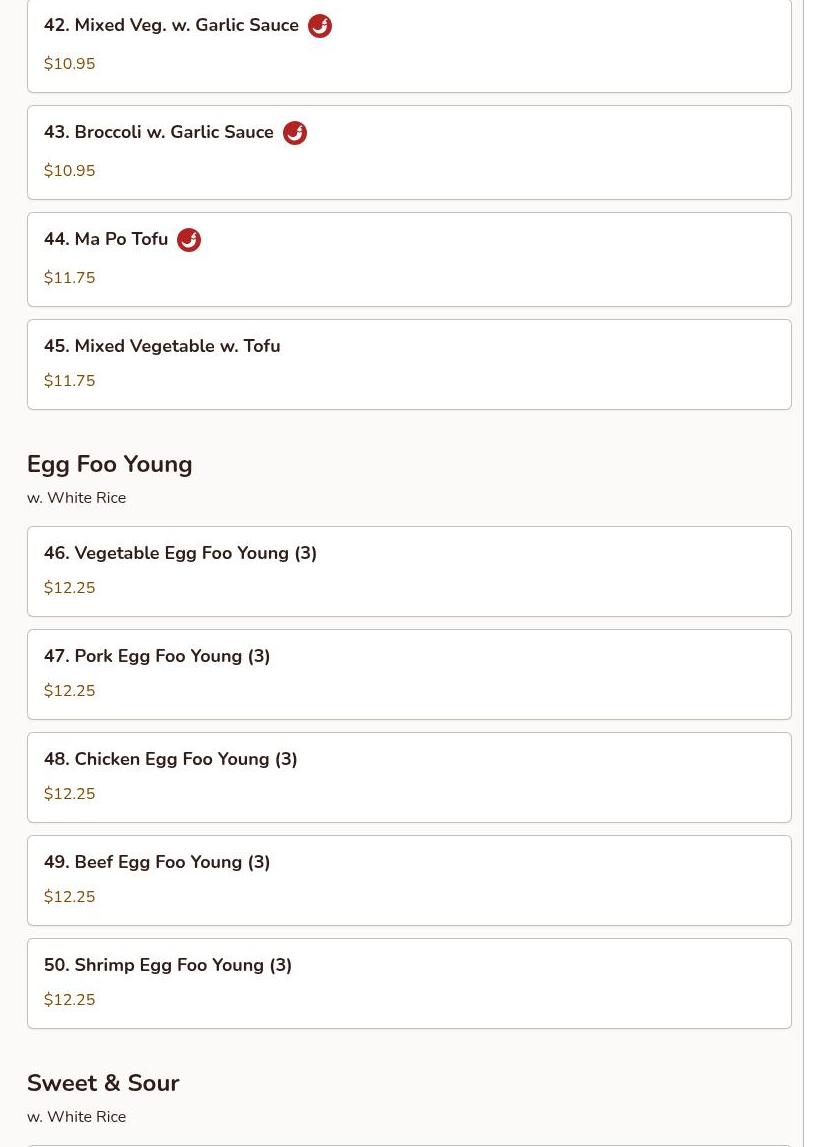Pick 48. Chicken Egg Foo Young

(x=171, y=759)
